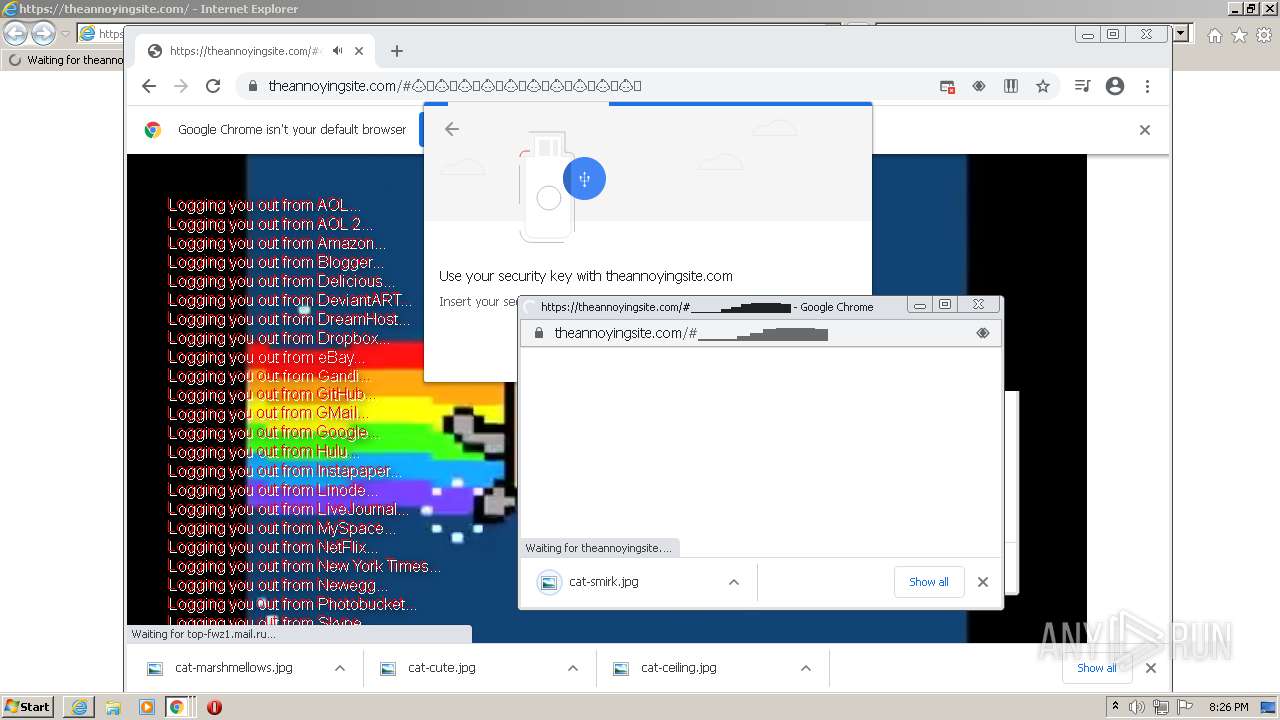Viewport: 1280px width, 720px height.
Task: Open the media control icon in Chrome's toolbar
Action: click(1082, 86)
